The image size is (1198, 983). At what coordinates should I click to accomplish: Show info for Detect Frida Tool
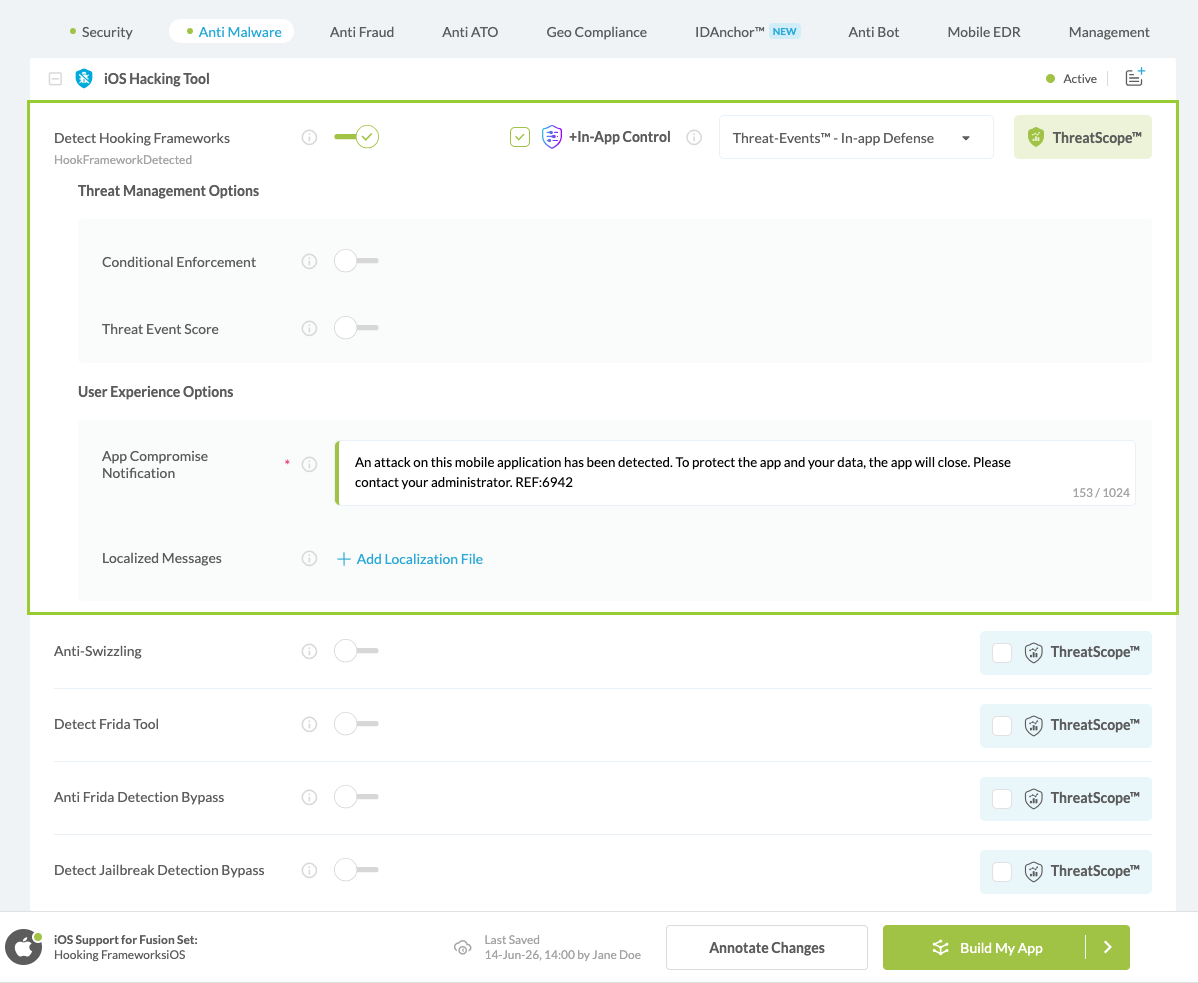pyautogui.click(x=309, y=724)
